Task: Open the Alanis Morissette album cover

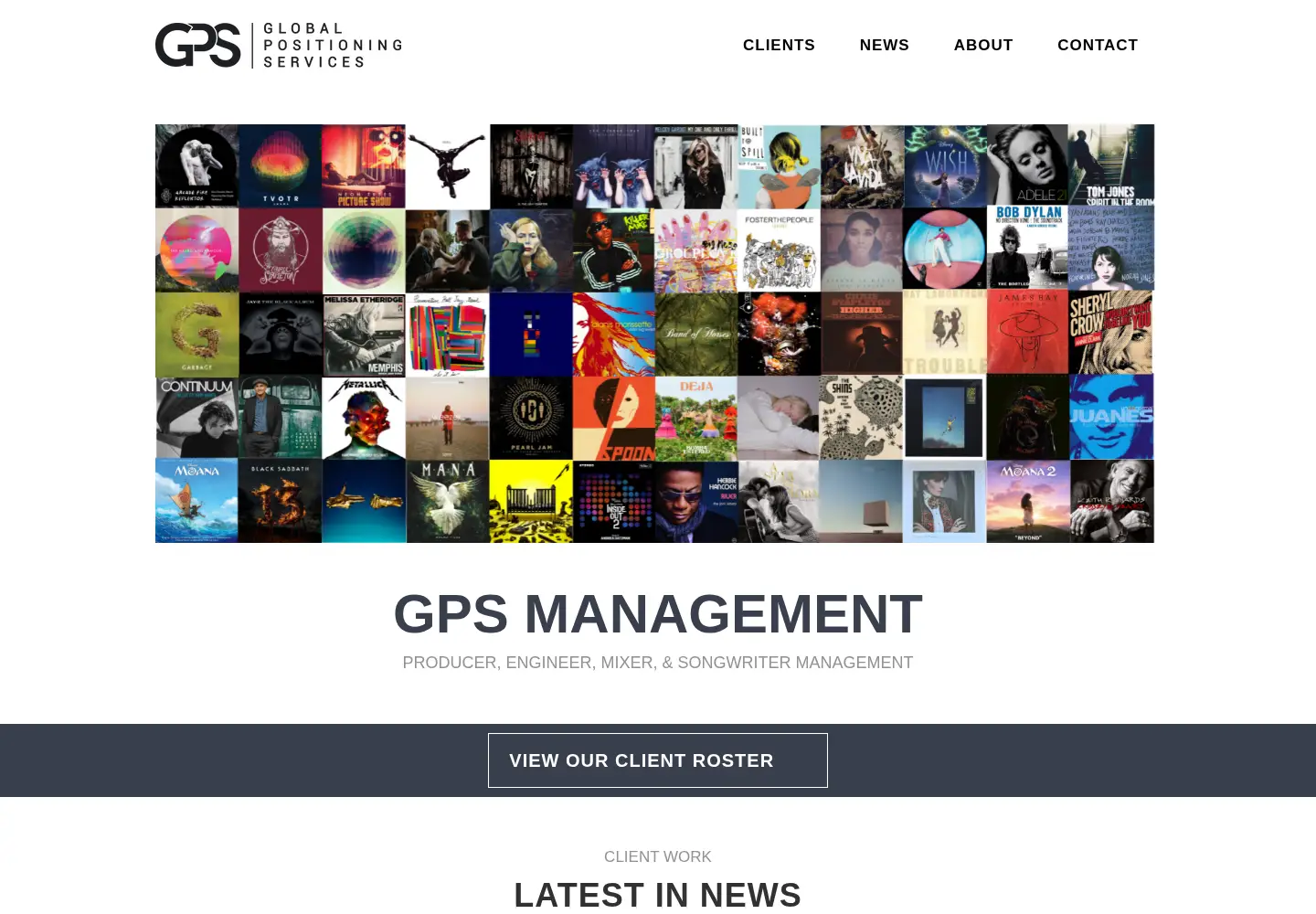Action: coord(613,334)
